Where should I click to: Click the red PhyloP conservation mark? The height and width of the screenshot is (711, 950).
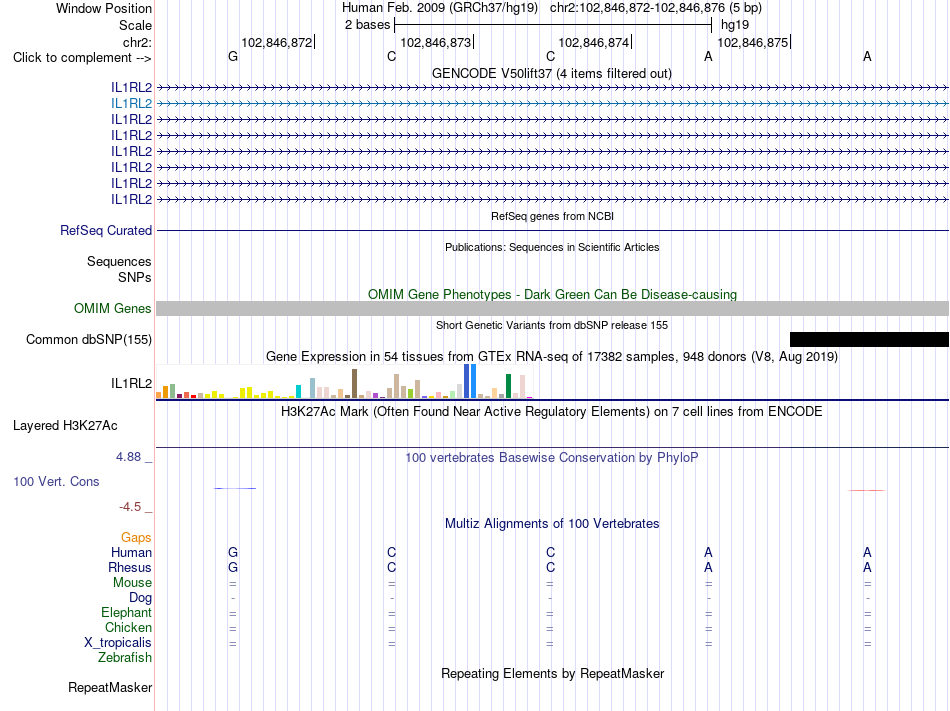click(x=867, y=490)
